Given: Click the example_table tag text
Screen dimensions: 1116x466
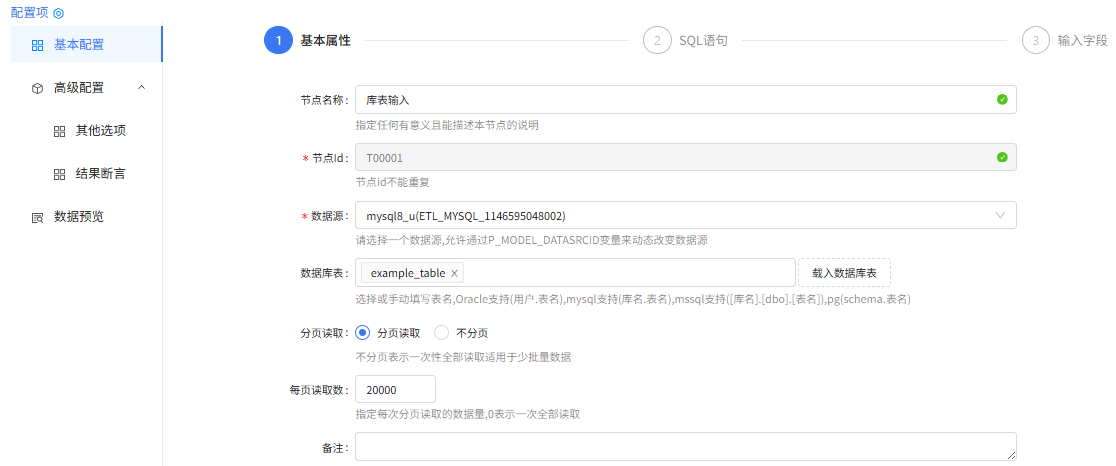Looking at the screenshot, I should coord(408,273).
